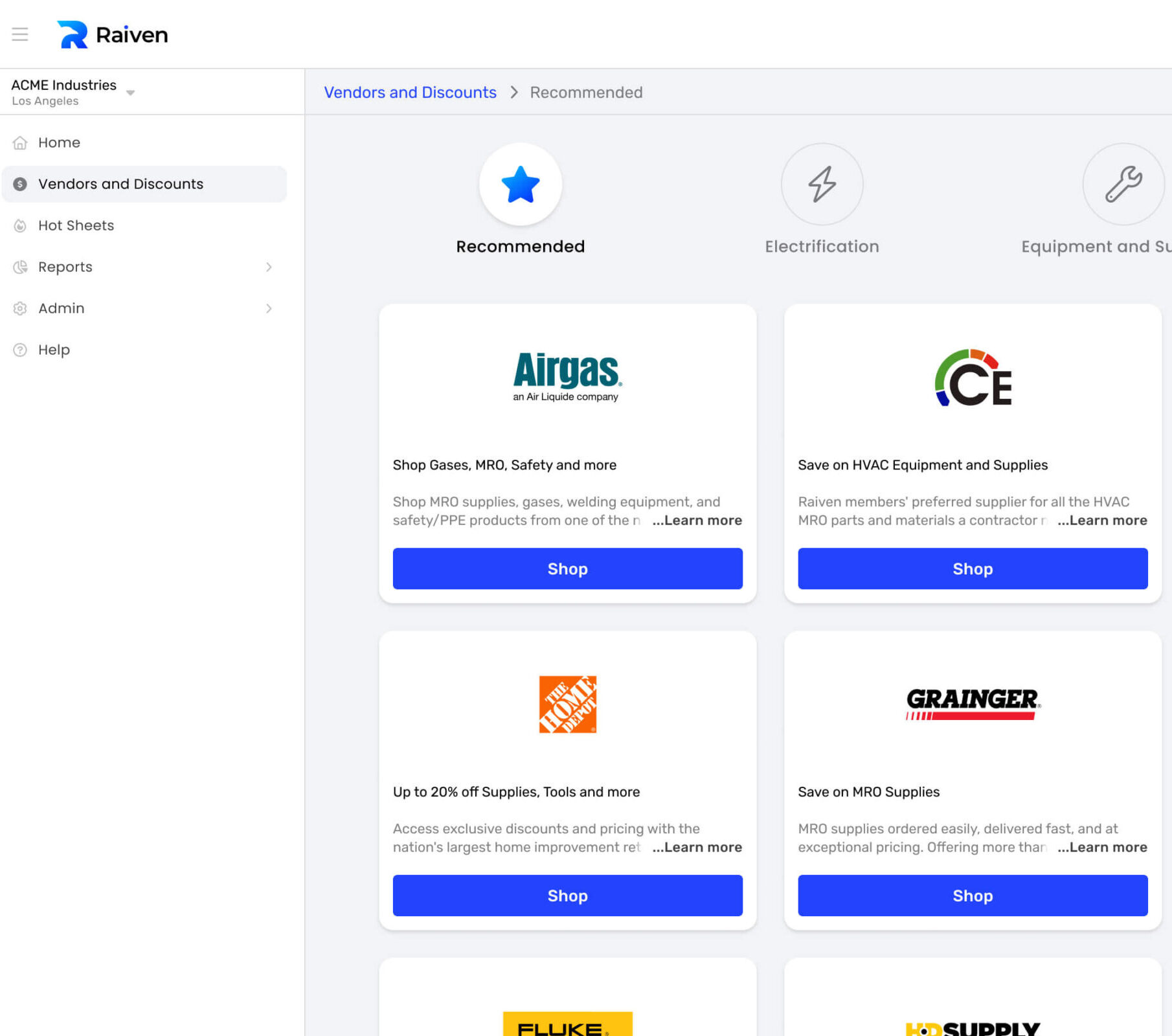Click the Hot Sheets flame icon

pyautogui.click(x=20, y=225)
